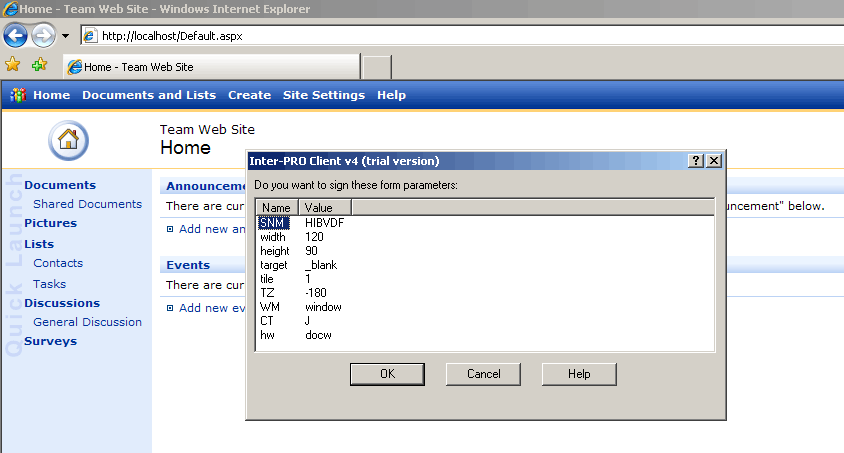Viewport: 844px width, 453px height.
Task: Click the browser Forward arrow button
Action: pyautogui.click(x=43, y=36)
